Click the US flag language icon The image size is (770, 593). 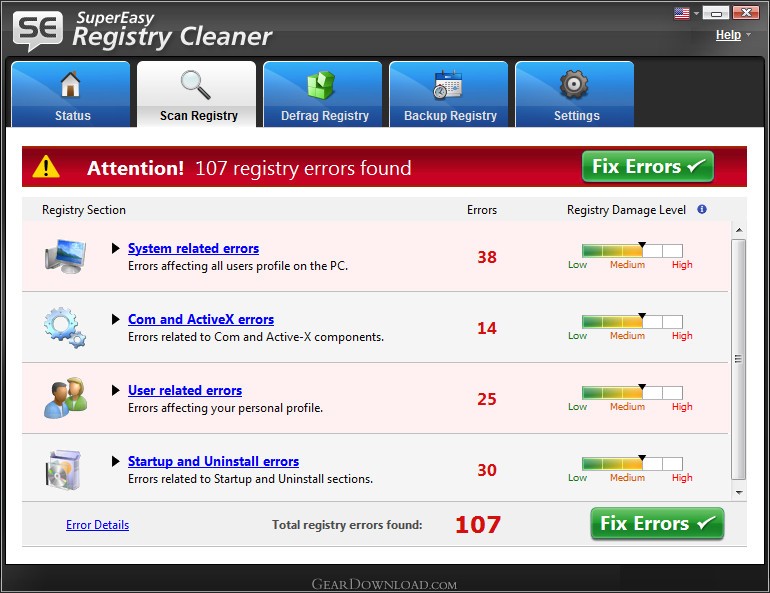[x=682, y=13]
